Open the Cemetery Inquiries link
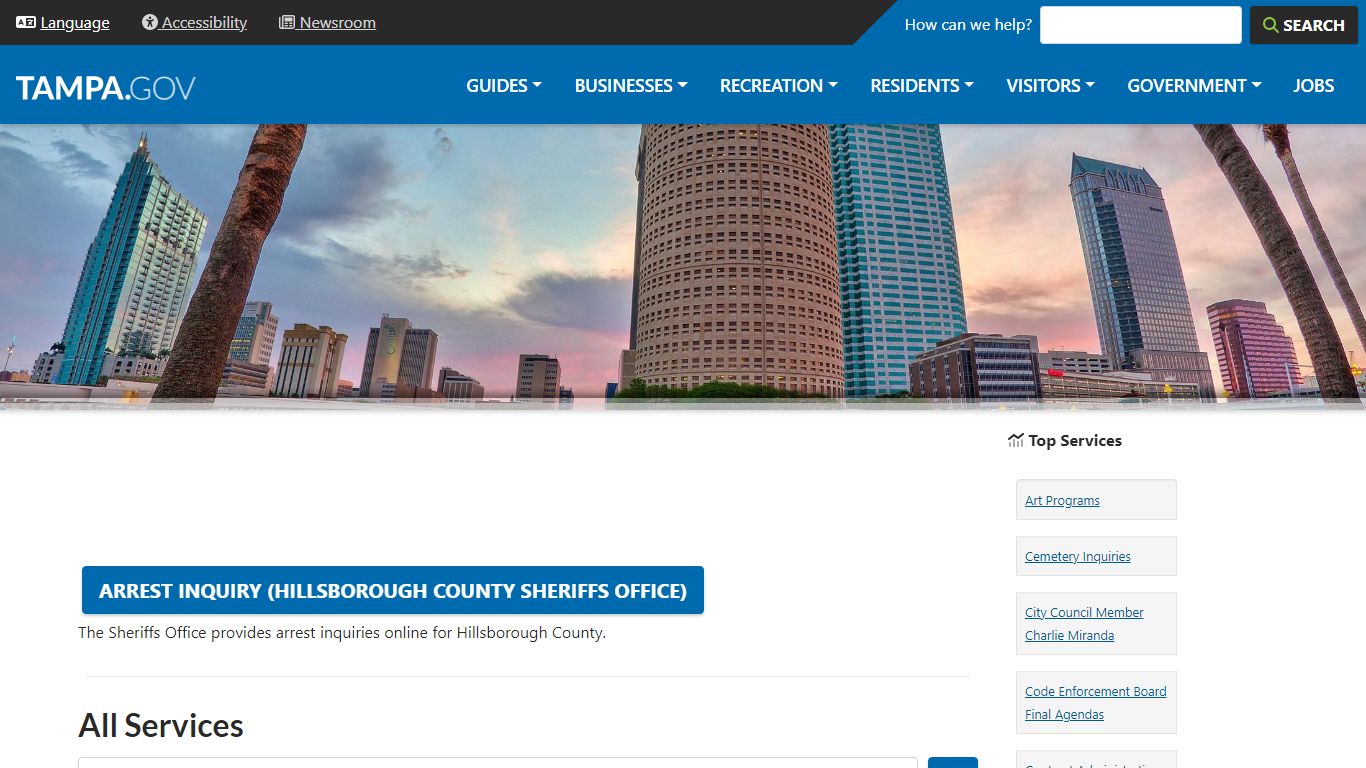 pyautogui.click(x=1078, y=557)
